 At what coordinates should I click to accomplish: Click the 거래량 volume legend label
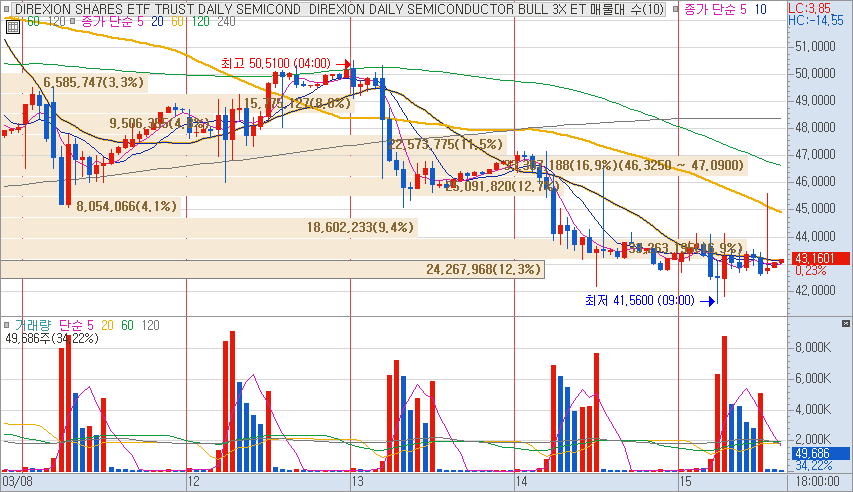(33, 325)
